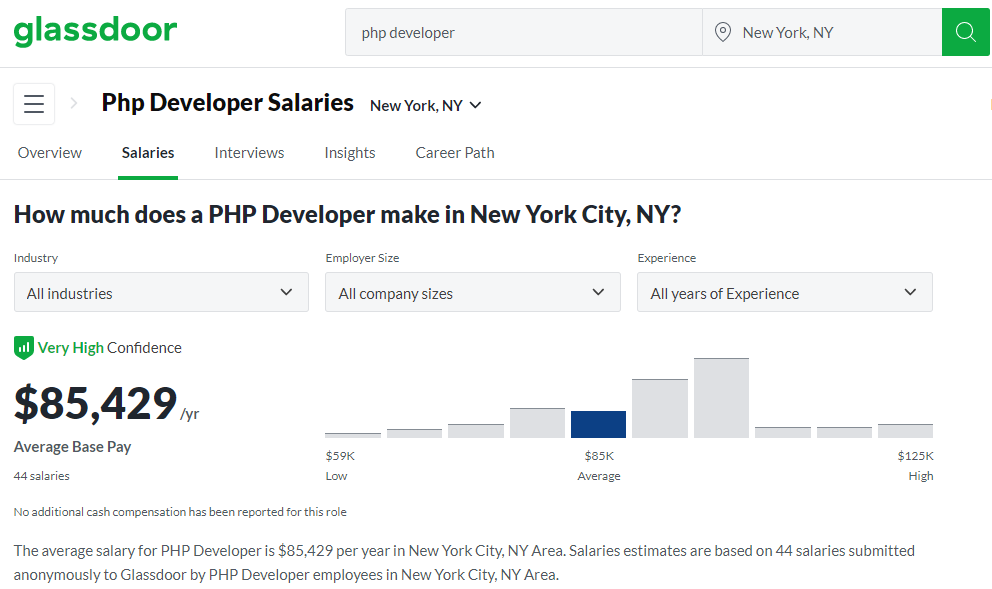Click the Average Base Pay label
The image size is (992, 589).
tap(72, 447)
